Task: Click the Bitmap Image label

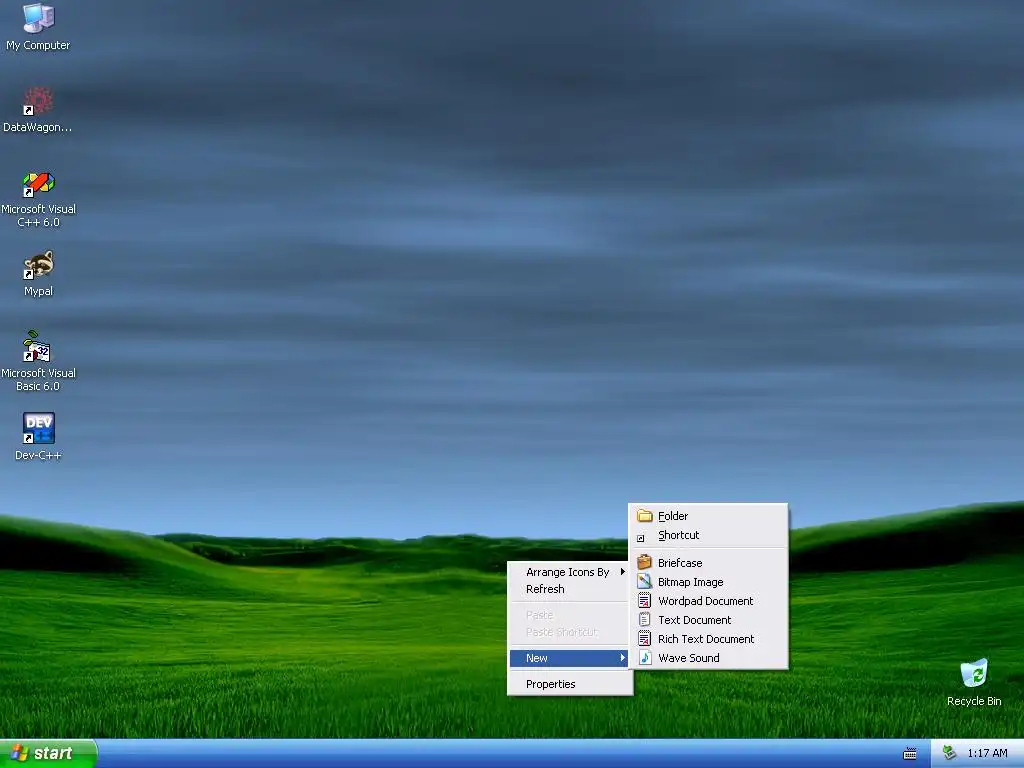Action: click(x=690, y=582)
